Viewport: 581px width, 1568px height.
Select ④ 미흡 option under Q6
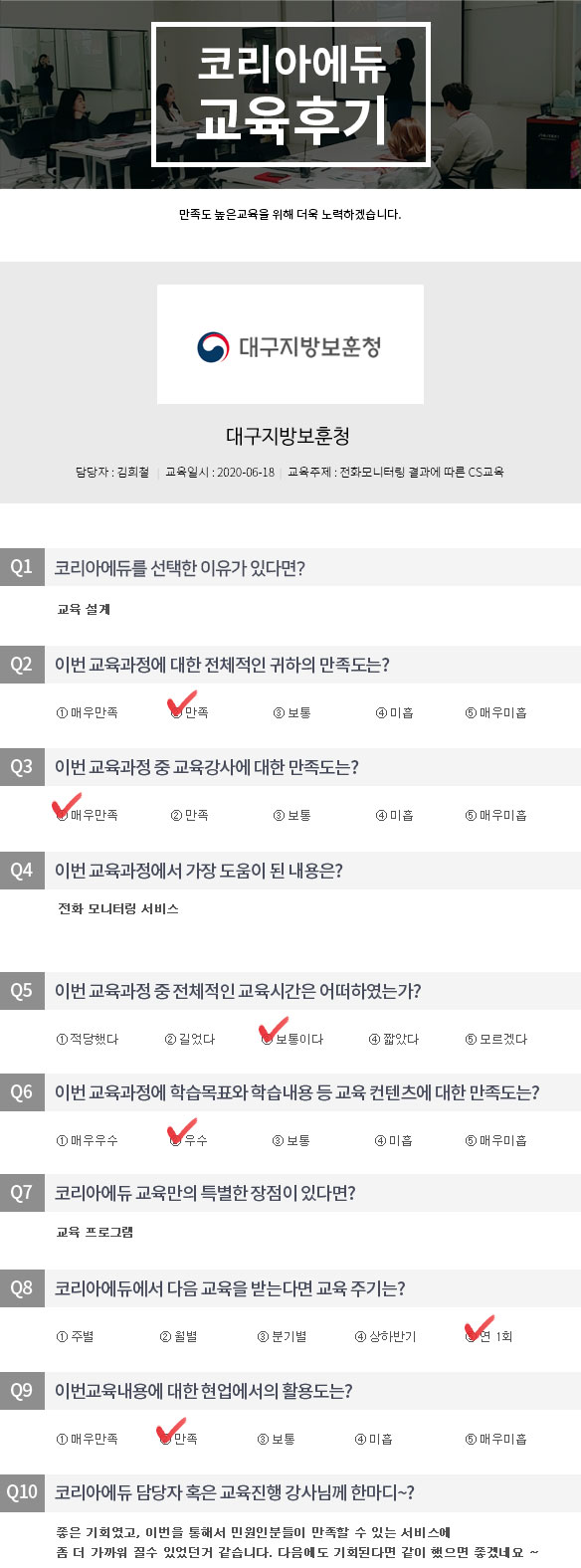tap(394, 1140)
